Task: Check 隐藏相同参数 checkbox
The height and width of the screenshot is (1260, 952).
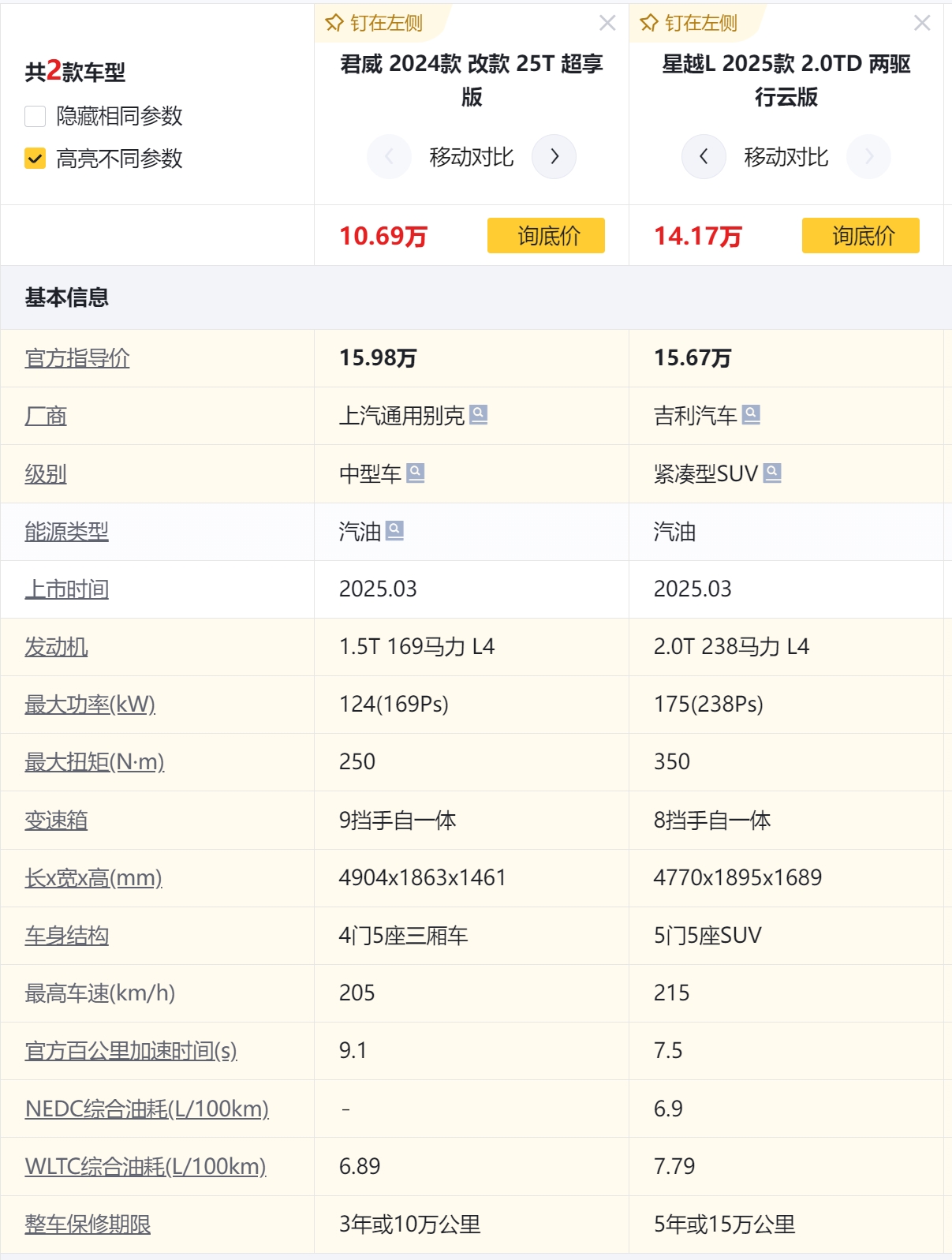Action: click(x=35, y=116)
